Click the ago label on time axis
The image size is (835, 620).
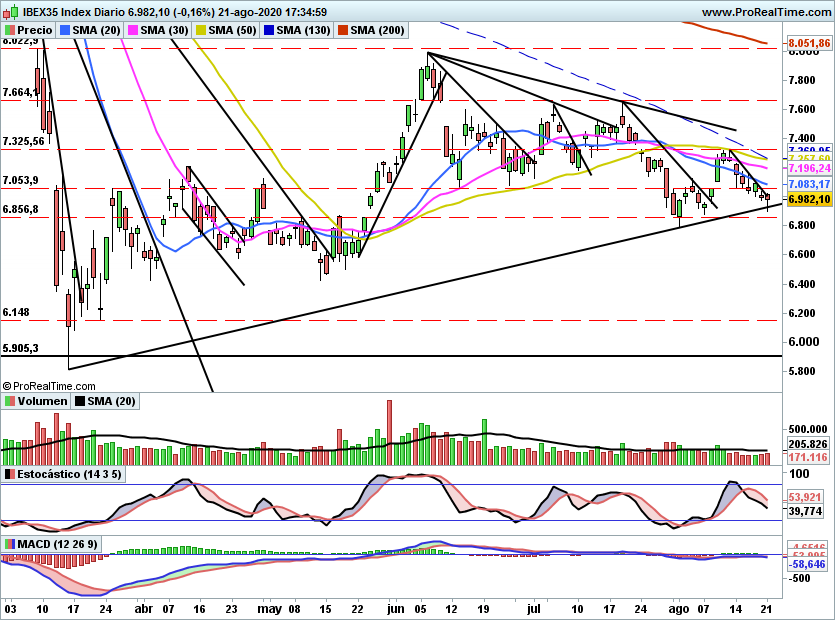[x=678, y=609]
